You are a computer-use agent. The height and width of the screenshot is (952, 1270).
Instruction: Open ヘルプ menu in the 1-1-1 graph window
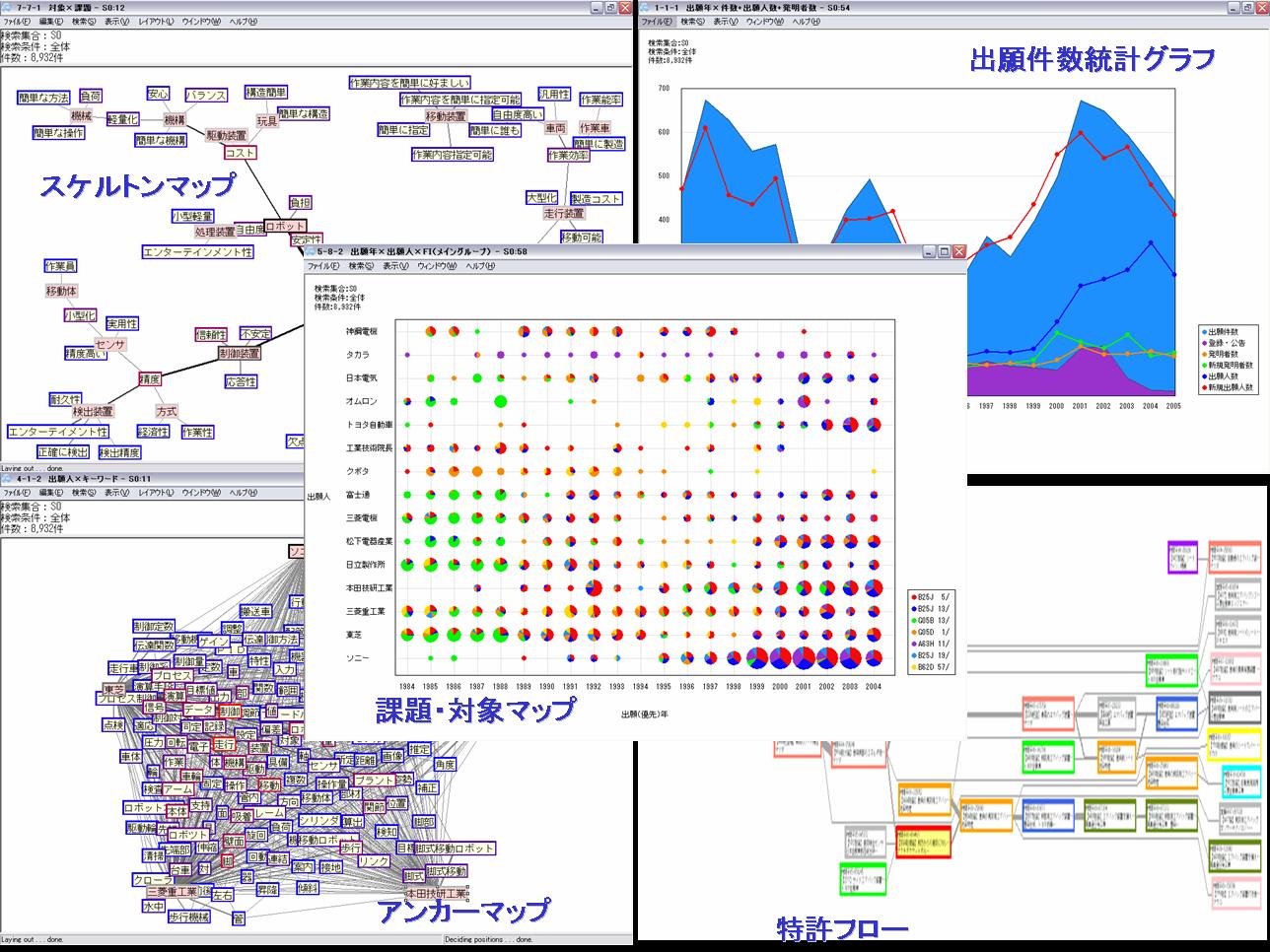tap(806, 21)
